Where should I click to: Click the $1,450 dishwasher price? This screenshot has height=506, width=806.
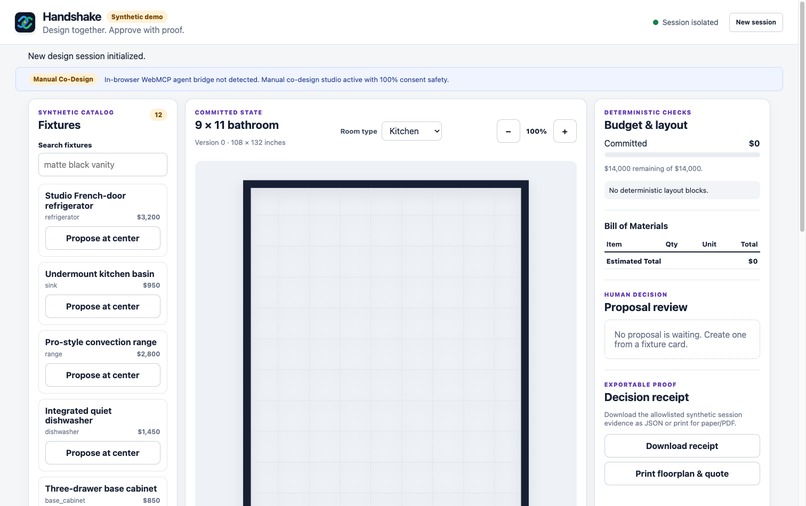pos(149,432)
